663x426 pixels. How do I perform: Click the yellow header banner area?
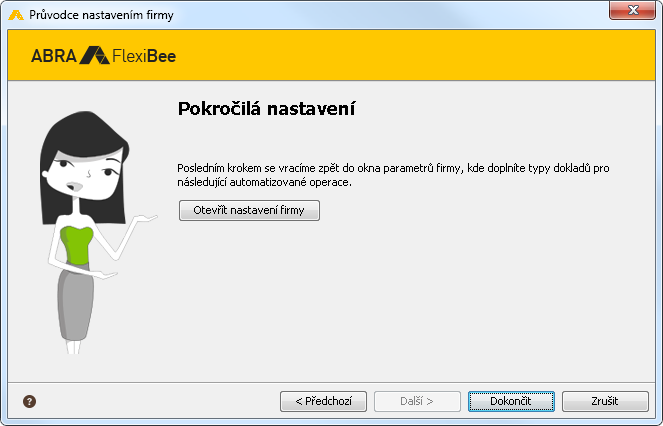coord(332,55)
